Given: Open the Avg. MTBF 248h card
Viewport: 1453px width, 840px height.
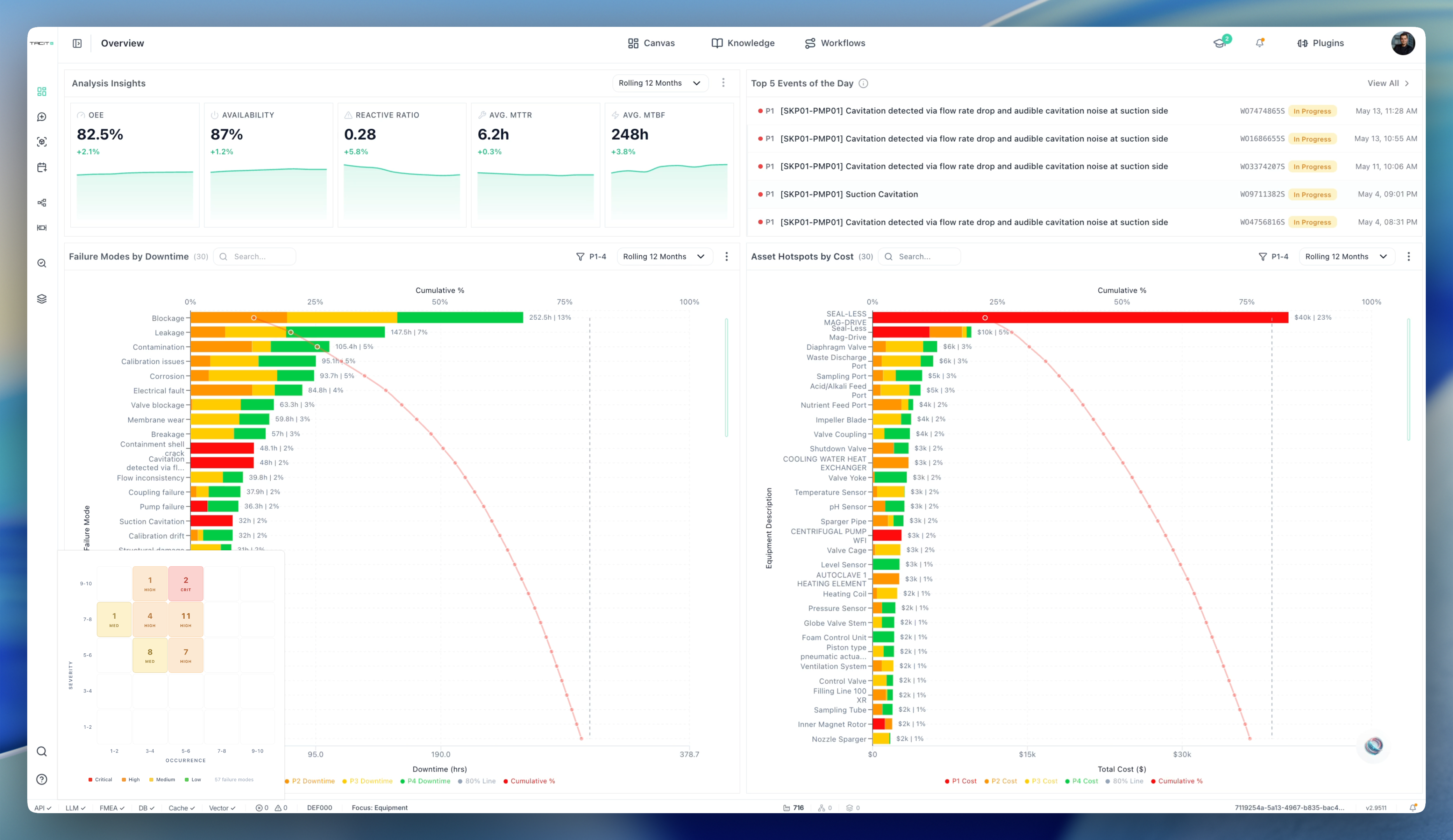Looking at the screenshot, I should (669, 165).
